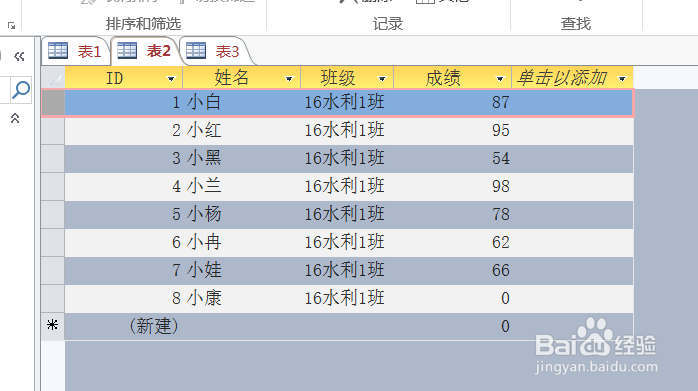Click the score cell 78
Viewport: 698px width, 391px height.
(x=453, y=215)
